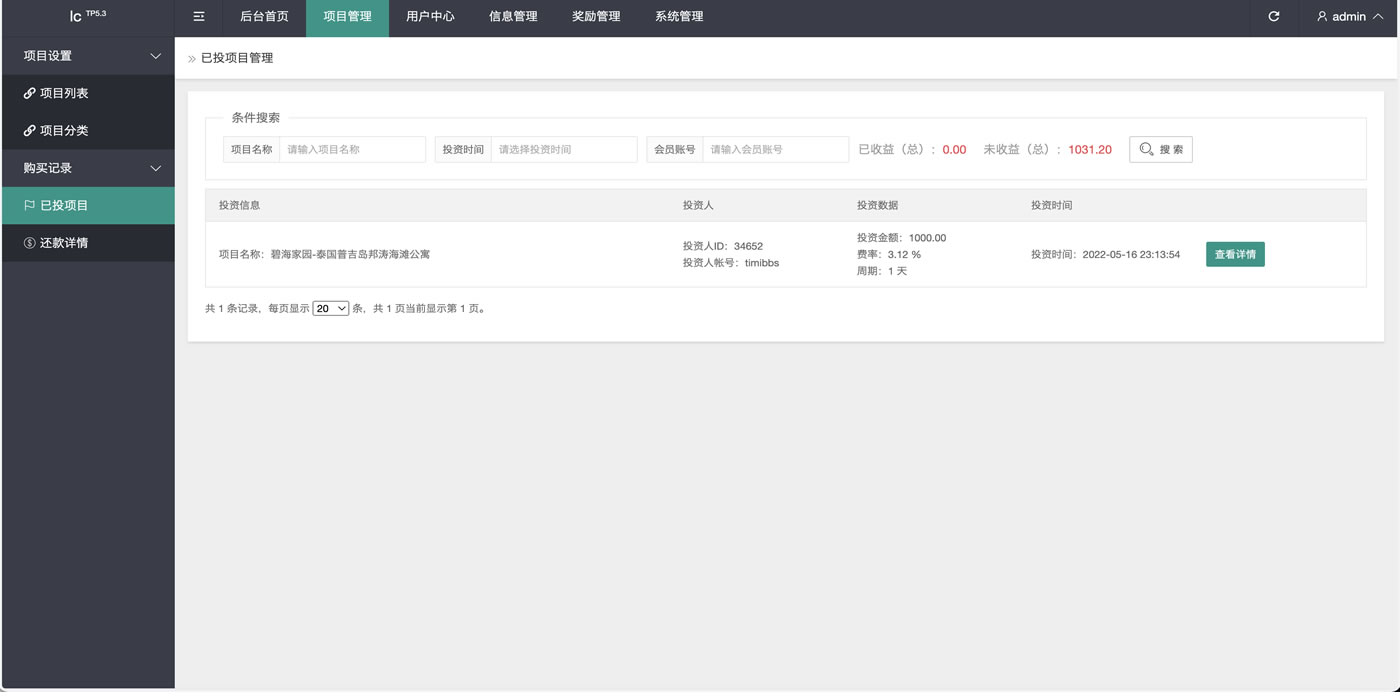Click the lc TP5.3 logo
This screenshot has height=700, width=1400.
(87, 16)
